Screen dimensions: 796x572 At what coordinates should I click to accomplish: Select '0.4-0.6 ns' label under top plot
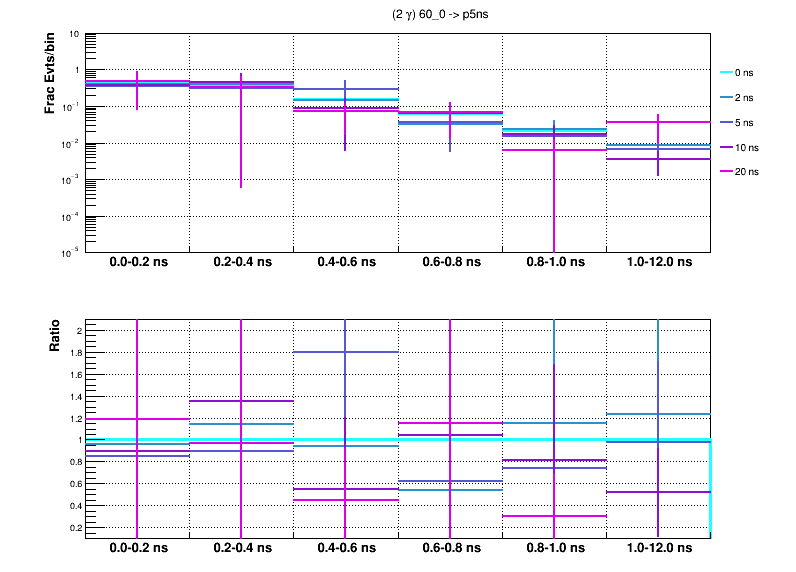point(345,263)
